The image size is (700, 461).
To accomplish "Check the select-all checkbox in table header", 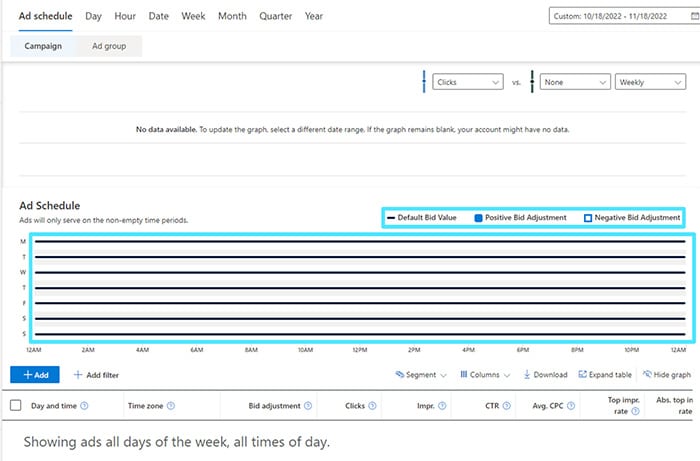I will tap(15, 406).
